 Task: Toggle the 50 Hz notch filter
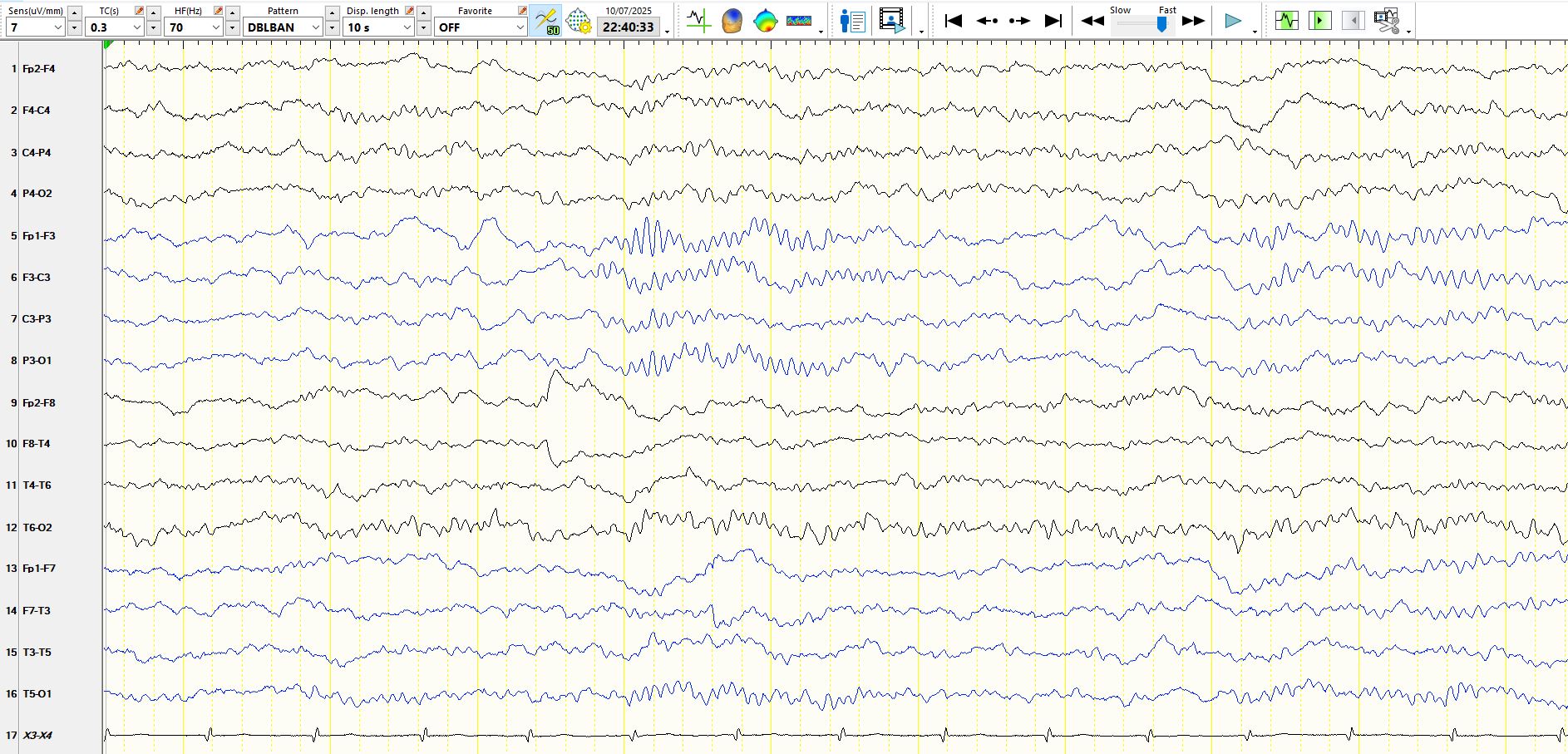[546, 21]
